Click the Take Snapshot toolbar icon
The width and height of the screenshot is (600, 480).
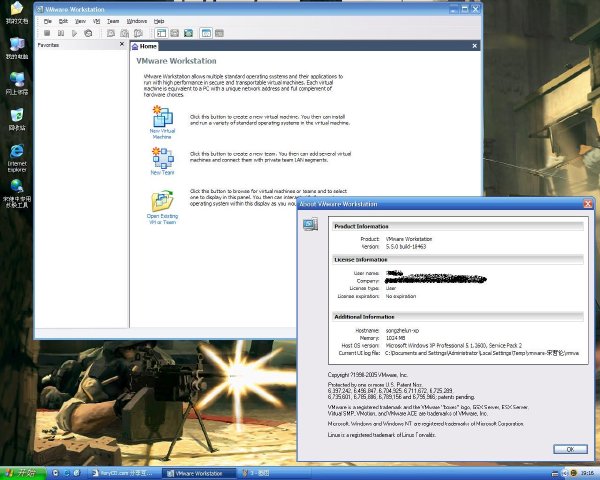click(111, 33)
